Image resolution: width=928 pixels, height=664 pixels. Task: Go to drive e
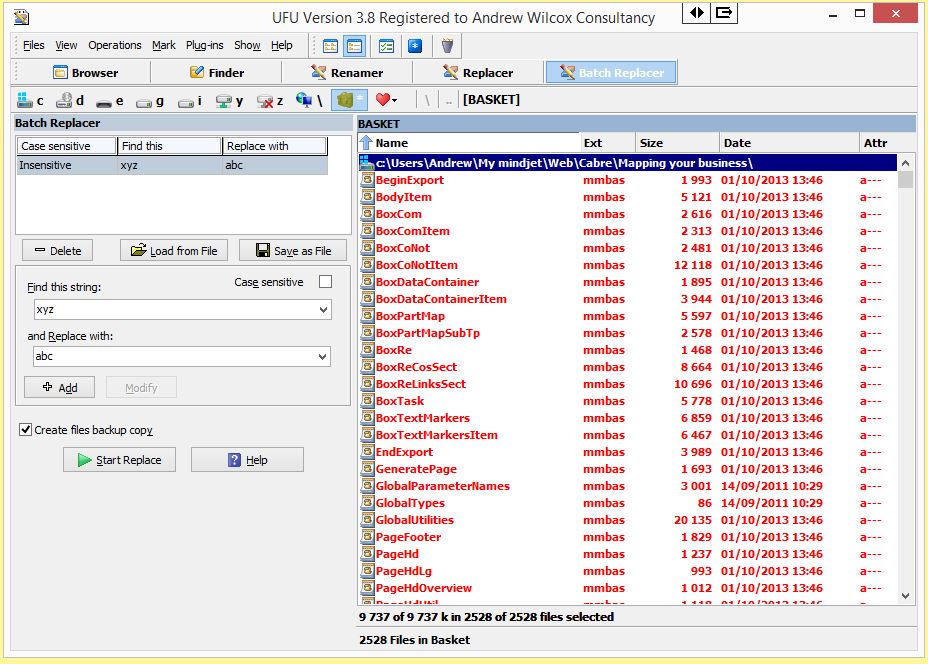[x=110, y=101]
